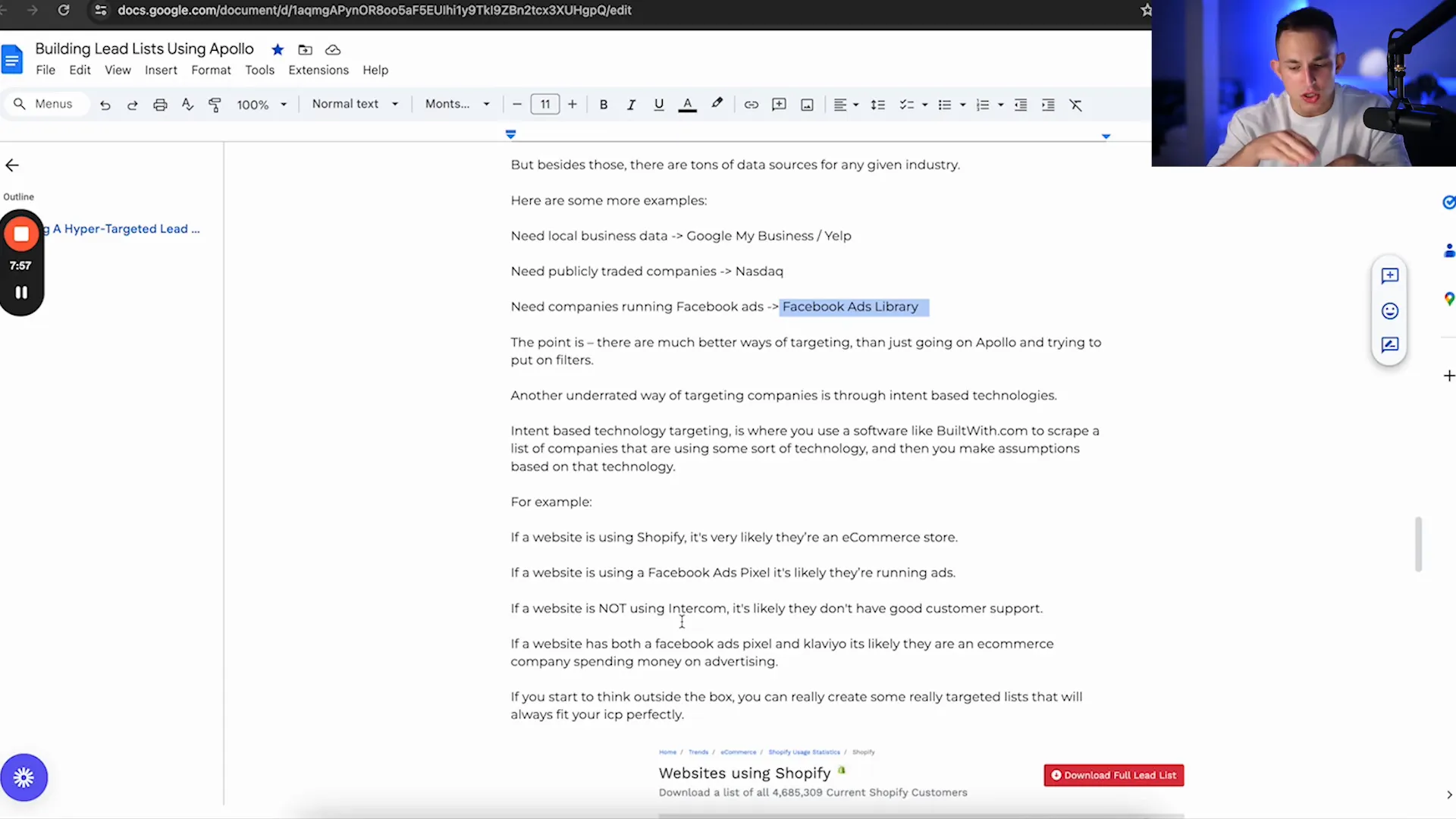This screenshot has width=1456, height=819.
Task: Click the zoom level percentage field
Action: click(x=253, y=104)
